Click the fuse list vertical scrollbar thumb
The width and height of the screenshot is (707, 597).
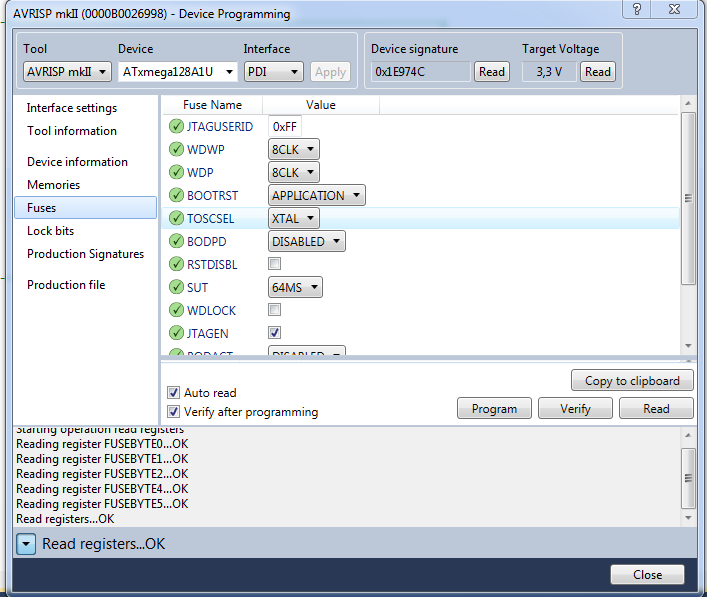pos(688,198)
